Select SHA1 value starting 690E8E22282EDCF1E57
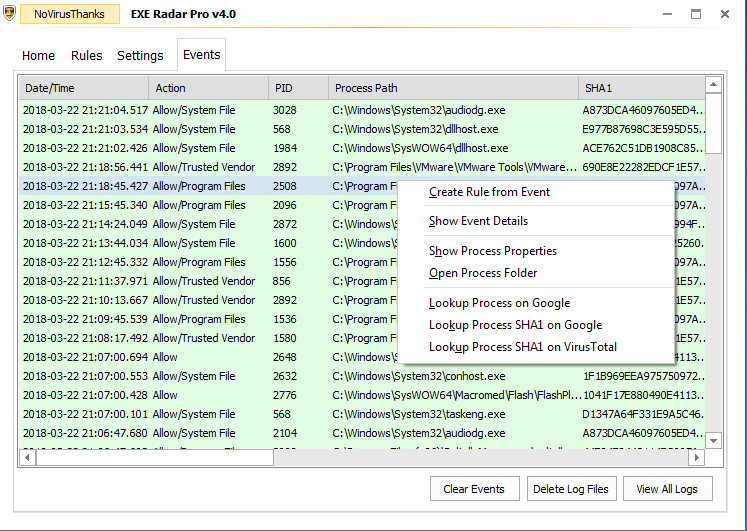Viewport: 747px width, 531px height. click(x=643, y=167)
